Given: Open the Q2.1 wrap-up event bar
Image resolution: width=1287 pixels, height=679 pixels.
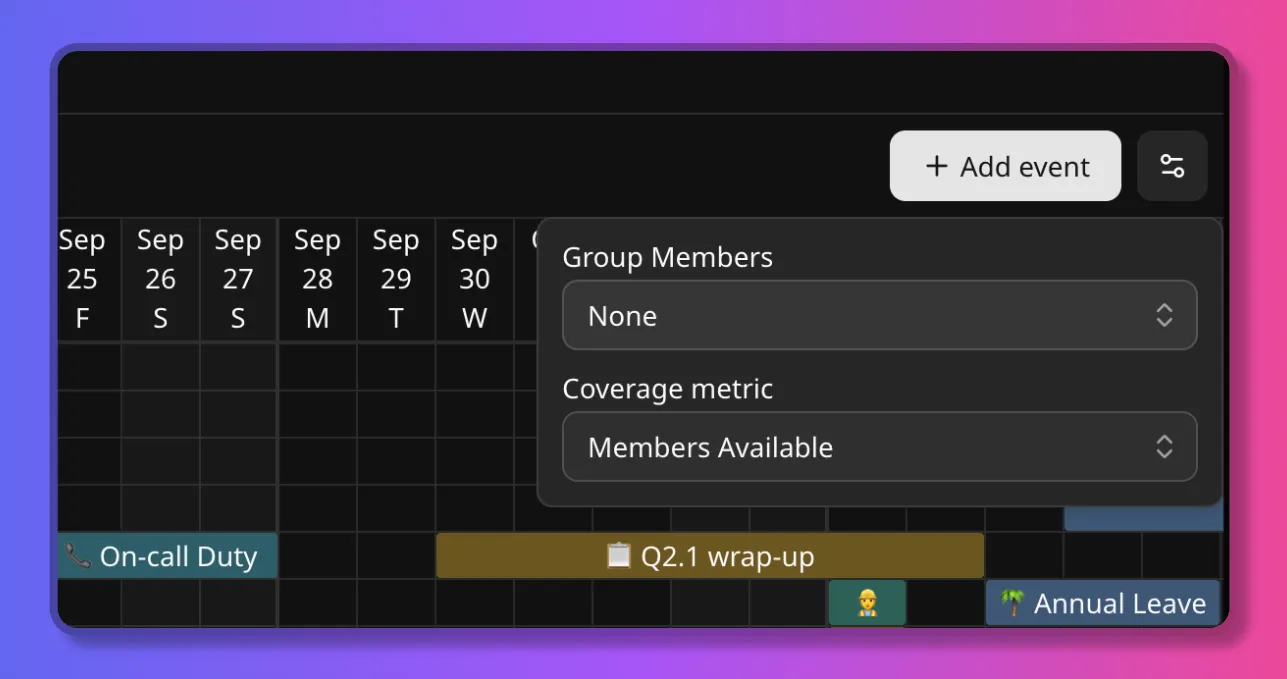Looking at the screenshot, I should [x=710, y=556].
